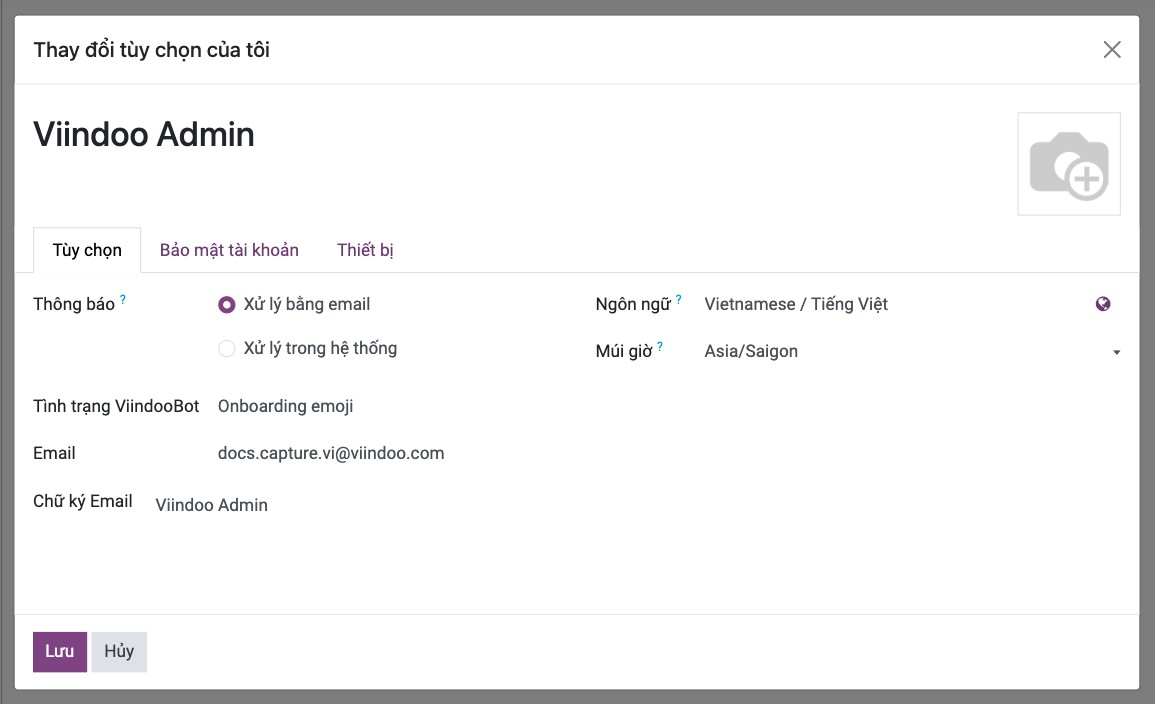Select 'Xử lý trong hệ thống' radio option
The width and height of the screenshot is (1155, 704).
point(227,348)
